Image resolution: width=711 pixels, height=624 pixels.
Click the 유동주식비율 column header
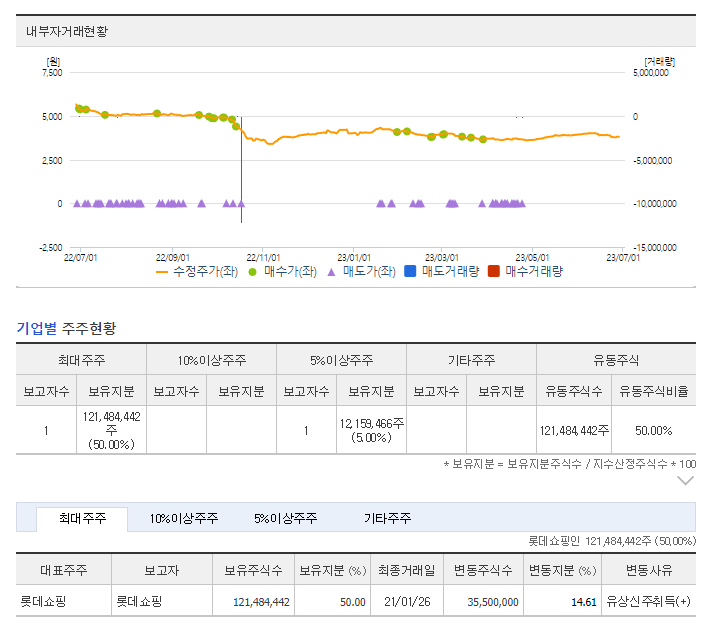pyautogui.click(x=653, y=391)
